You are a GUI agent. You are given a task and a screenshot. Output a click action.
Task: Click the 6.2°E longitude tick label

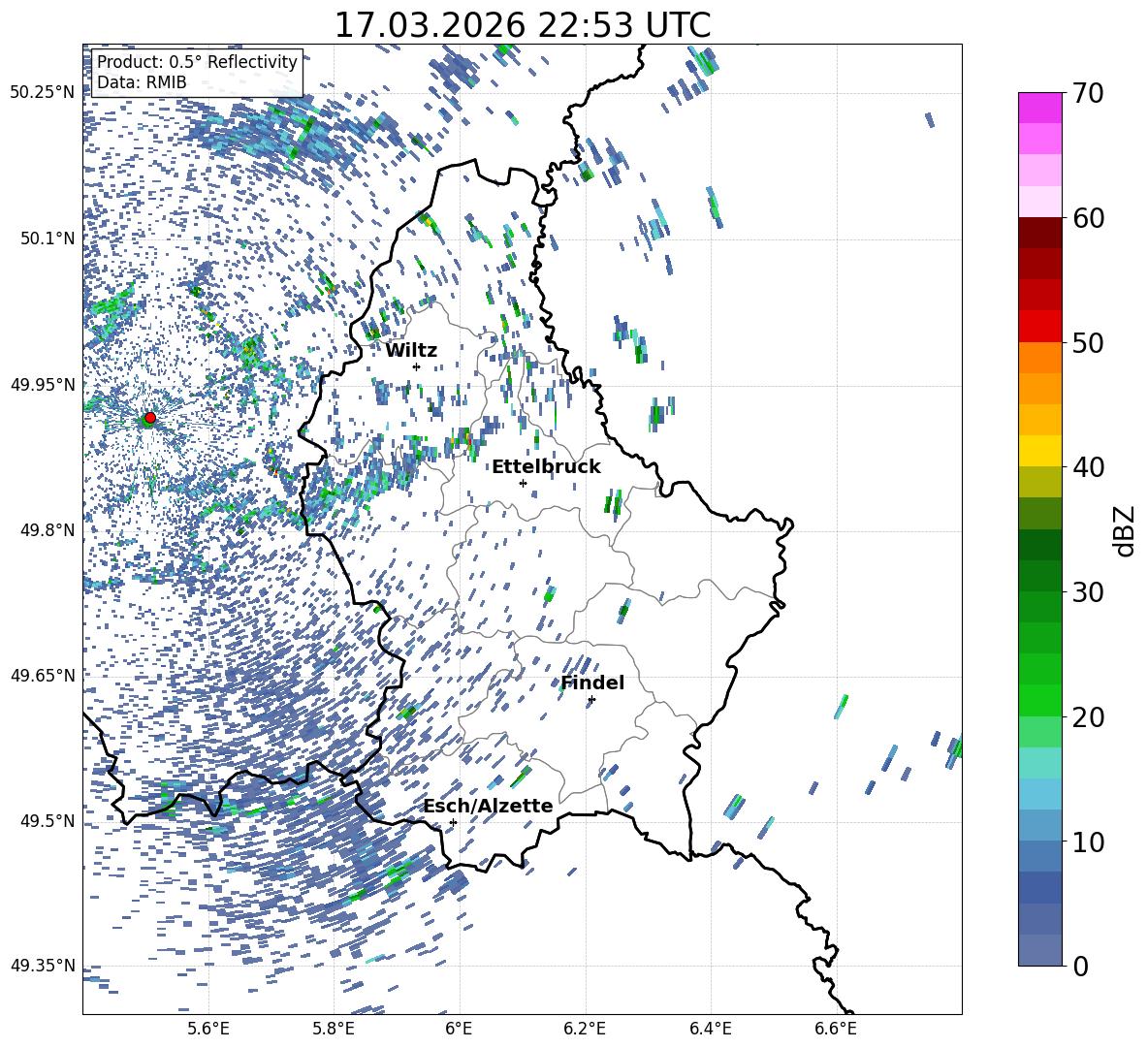coord(585,1027)
